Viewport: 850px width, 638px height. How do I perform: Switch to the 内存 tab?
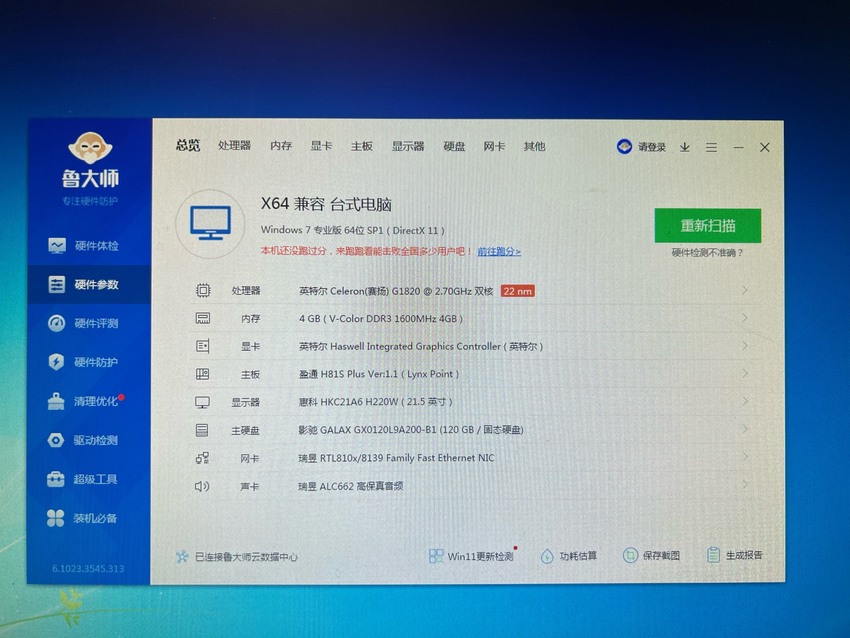tap(281, 146)
